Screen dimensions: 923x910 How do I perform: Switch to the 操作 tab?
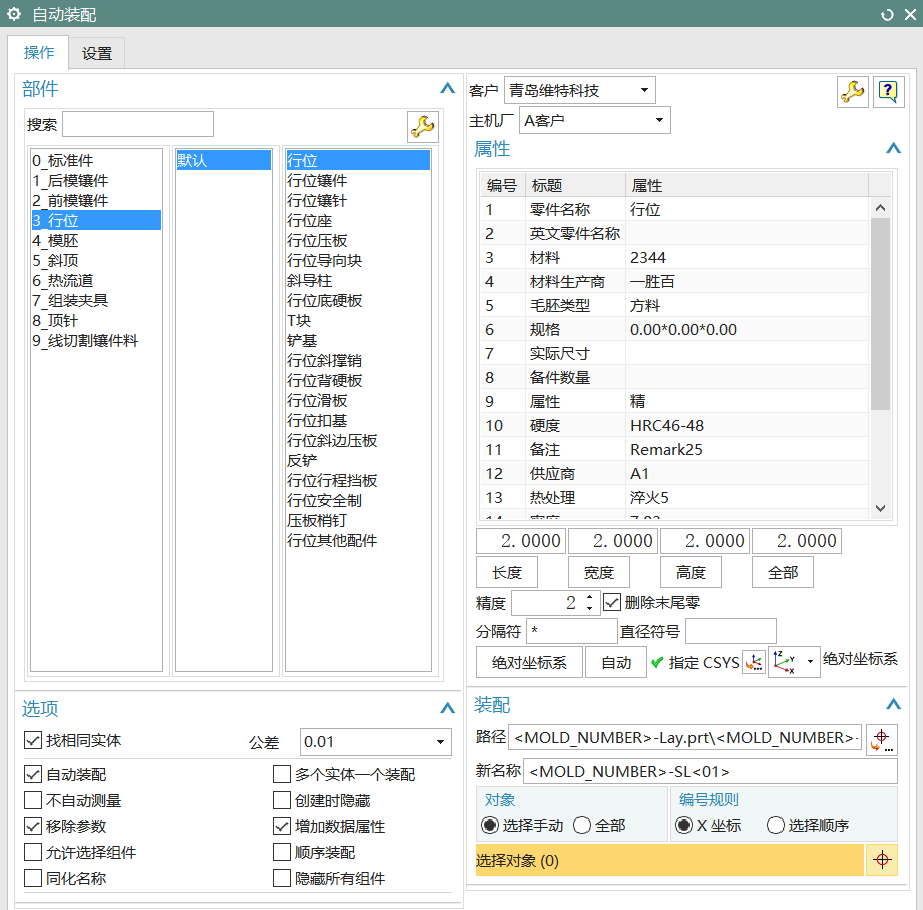38,53
